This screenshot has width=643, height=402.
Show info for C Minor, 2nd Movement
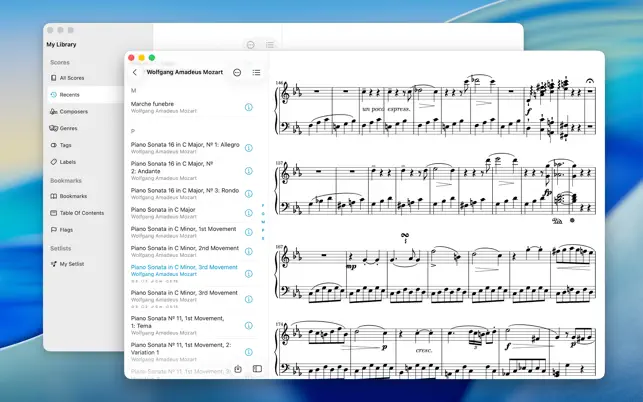pos(249,251)
